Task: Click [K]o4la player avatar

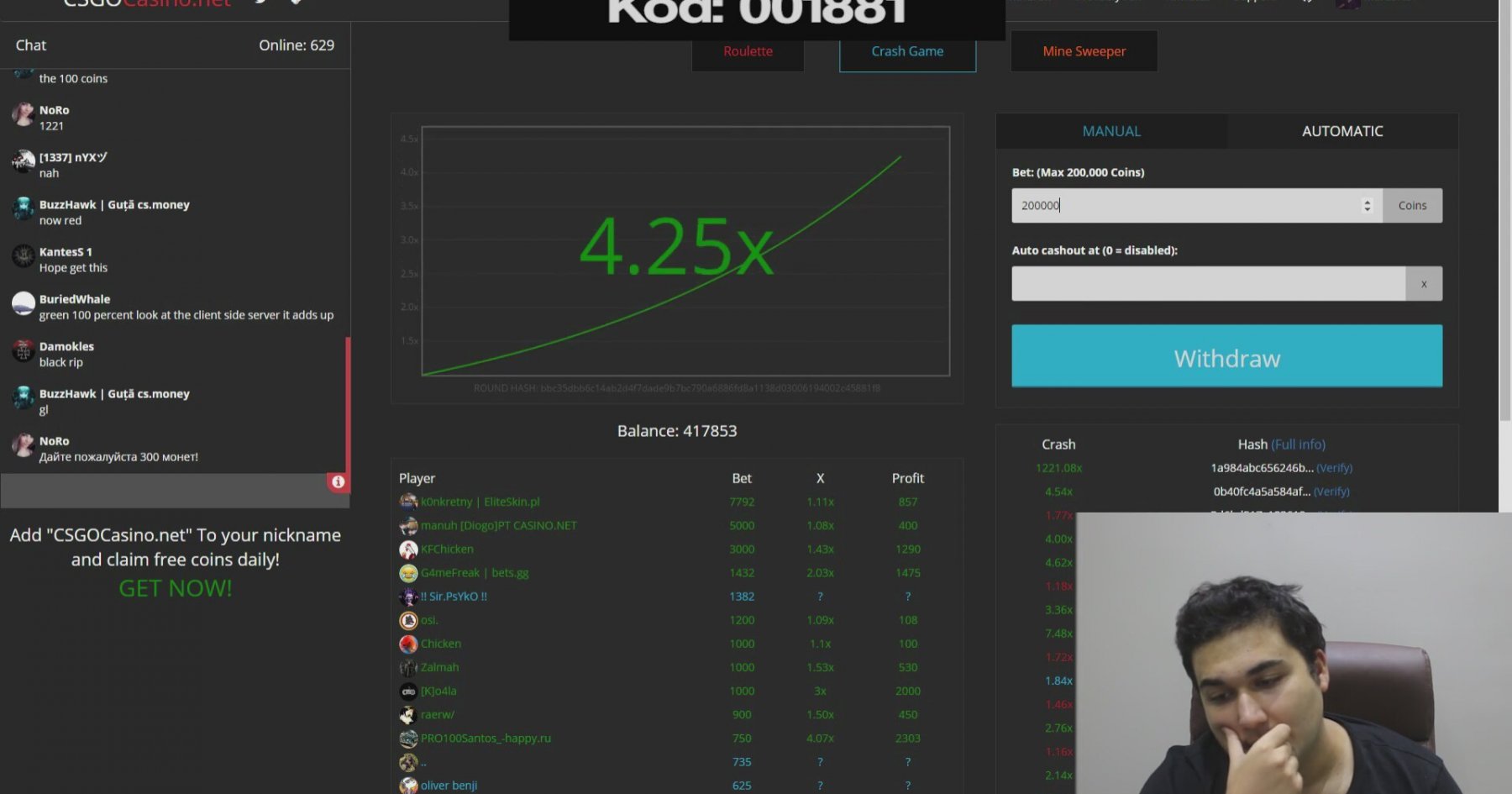Action: (x=408, y=691)
